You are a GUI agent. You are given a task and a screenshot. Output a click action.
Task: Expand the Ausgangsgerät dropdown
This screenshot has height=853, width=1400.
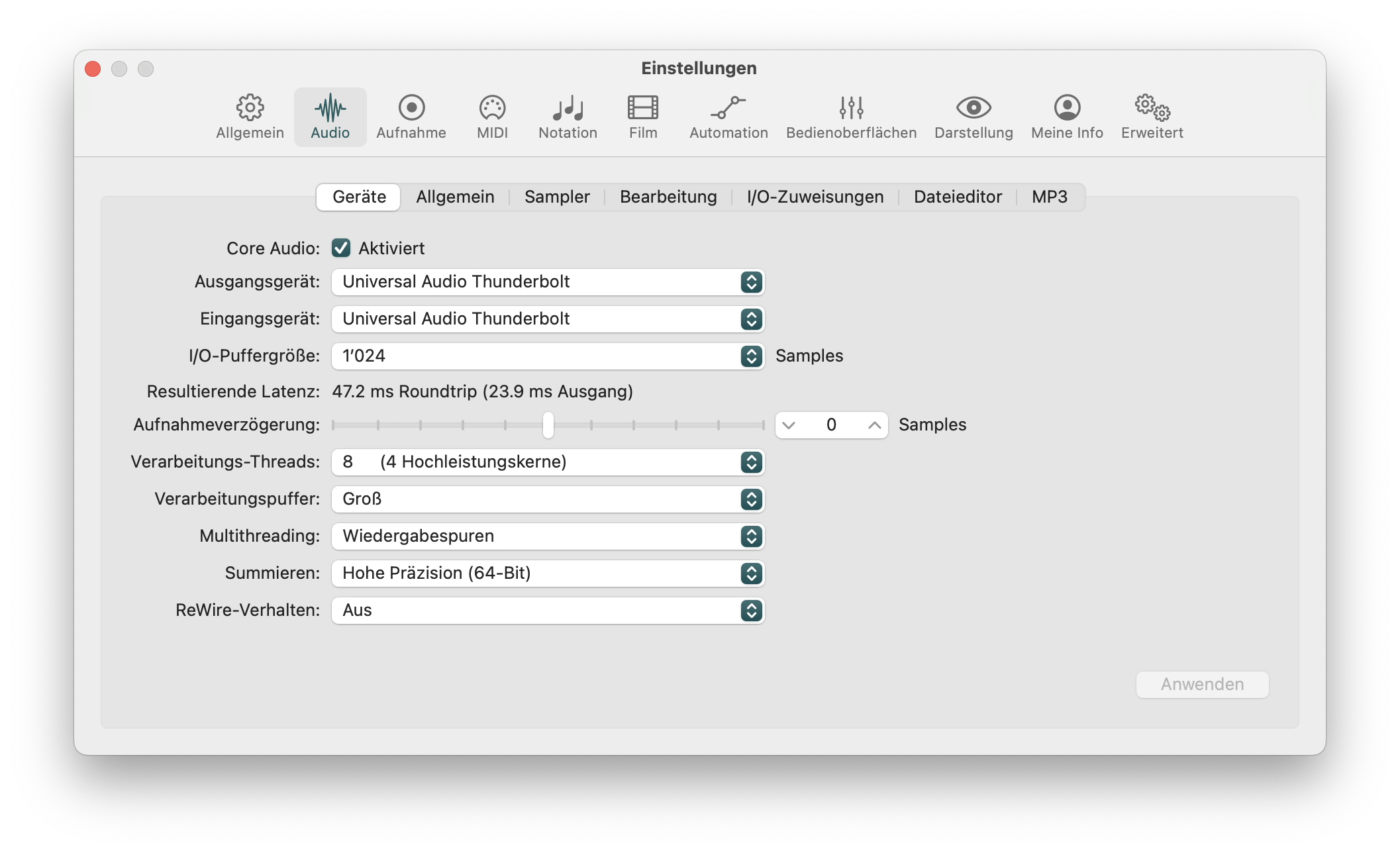pos(749,281)
